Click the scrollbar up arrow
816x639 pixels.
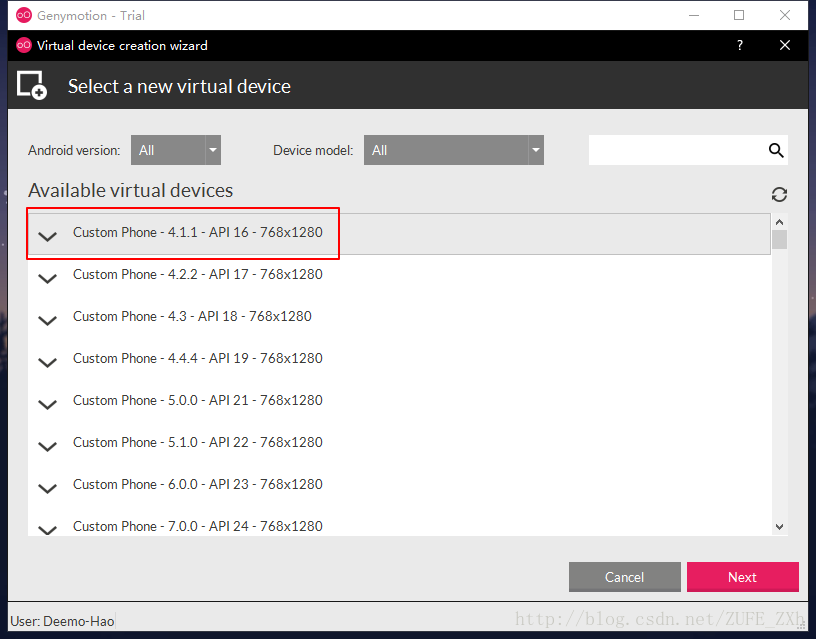pyautogui.click(x=780, y=222)
